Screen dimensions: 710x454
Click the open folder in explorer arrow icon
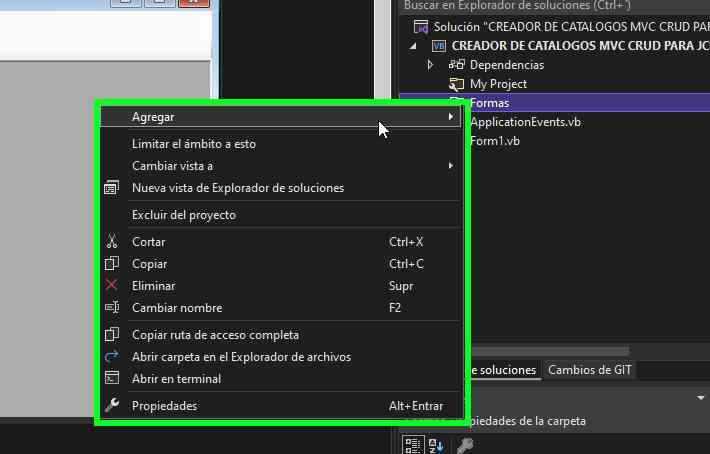[x=112, y=357]
